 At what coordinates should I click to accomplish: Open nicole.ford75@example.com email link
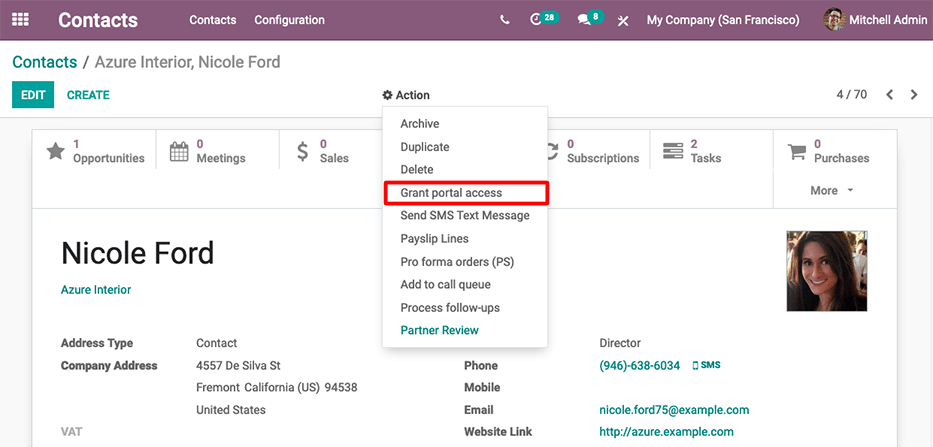(x=674, y=410)
